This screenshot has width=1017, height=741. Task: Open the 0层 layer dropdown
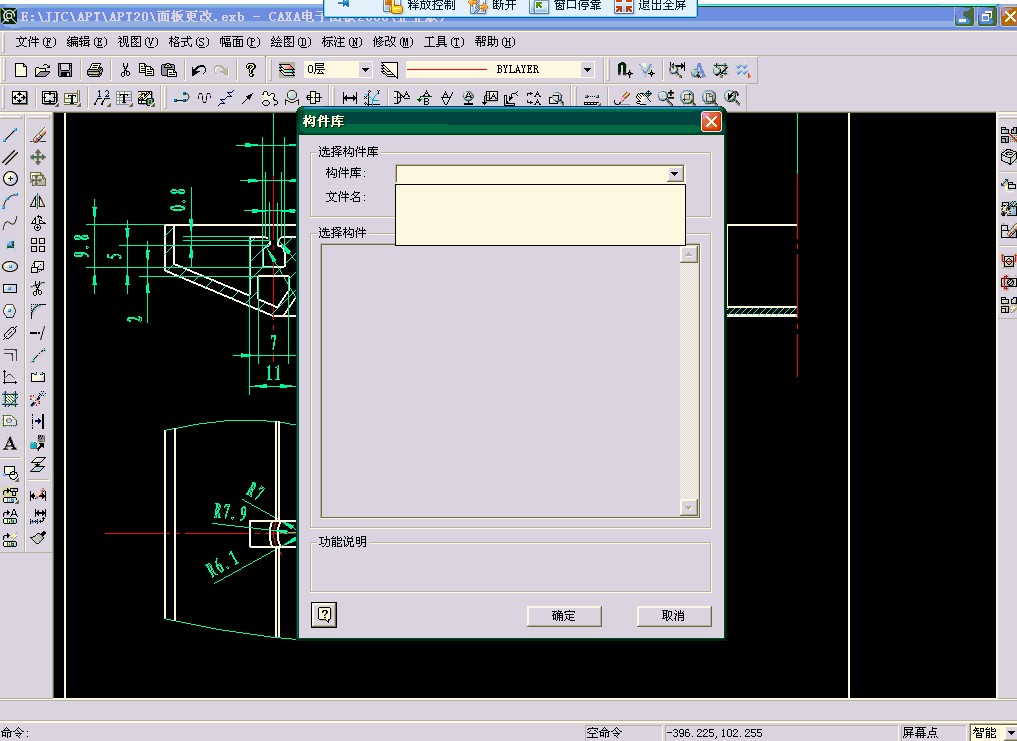pos(364,70)
